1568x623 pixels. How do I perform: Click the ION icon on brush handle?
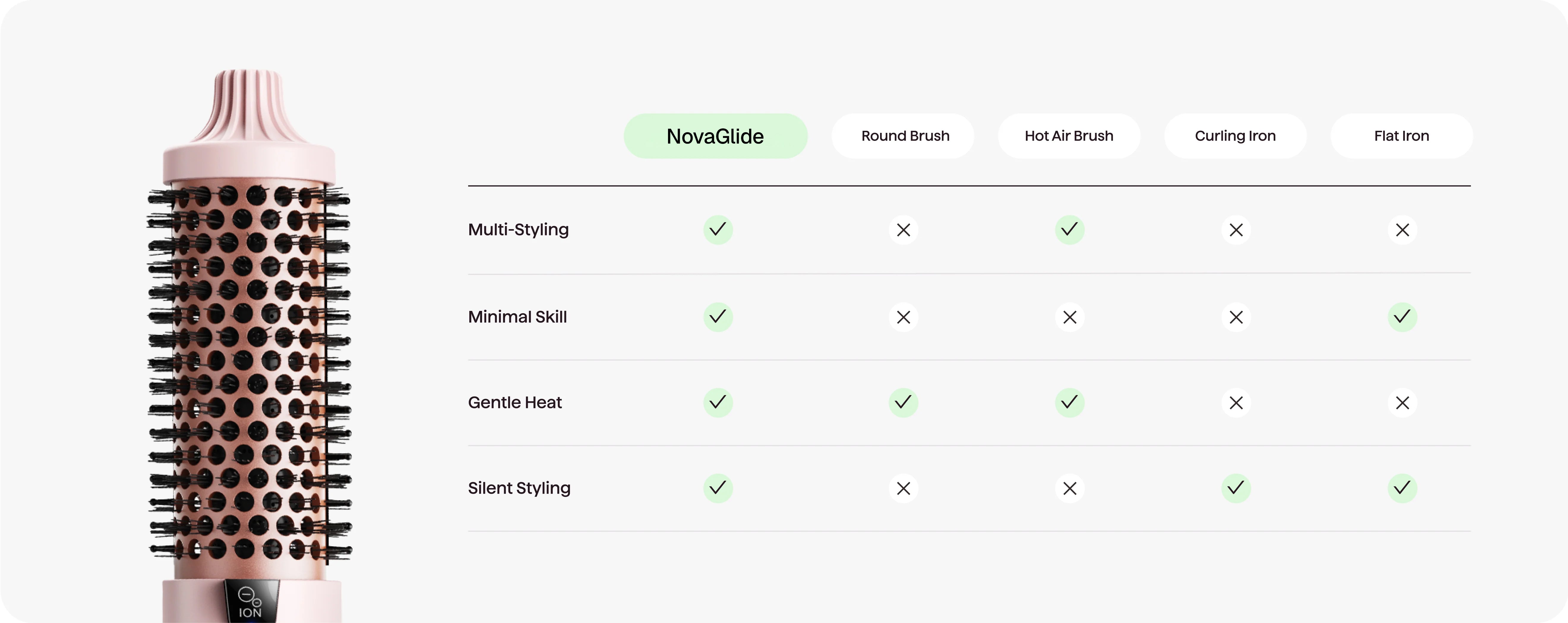(x=250, y=602)
